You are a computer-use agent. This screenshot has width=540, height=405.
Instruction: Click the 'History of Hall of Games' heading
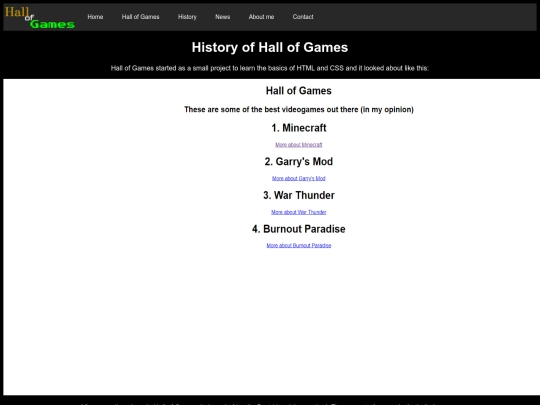[270, 48]
